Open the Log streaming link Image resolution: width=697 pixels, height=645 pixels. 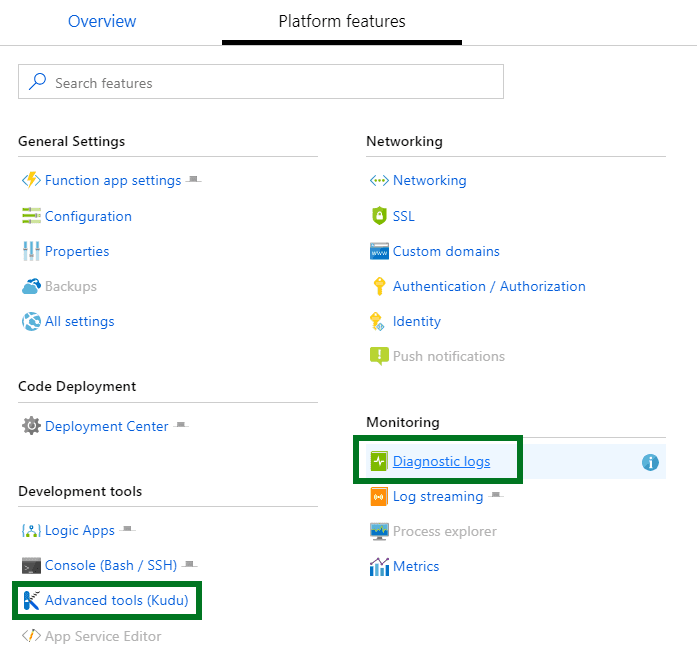coord(438,497)
